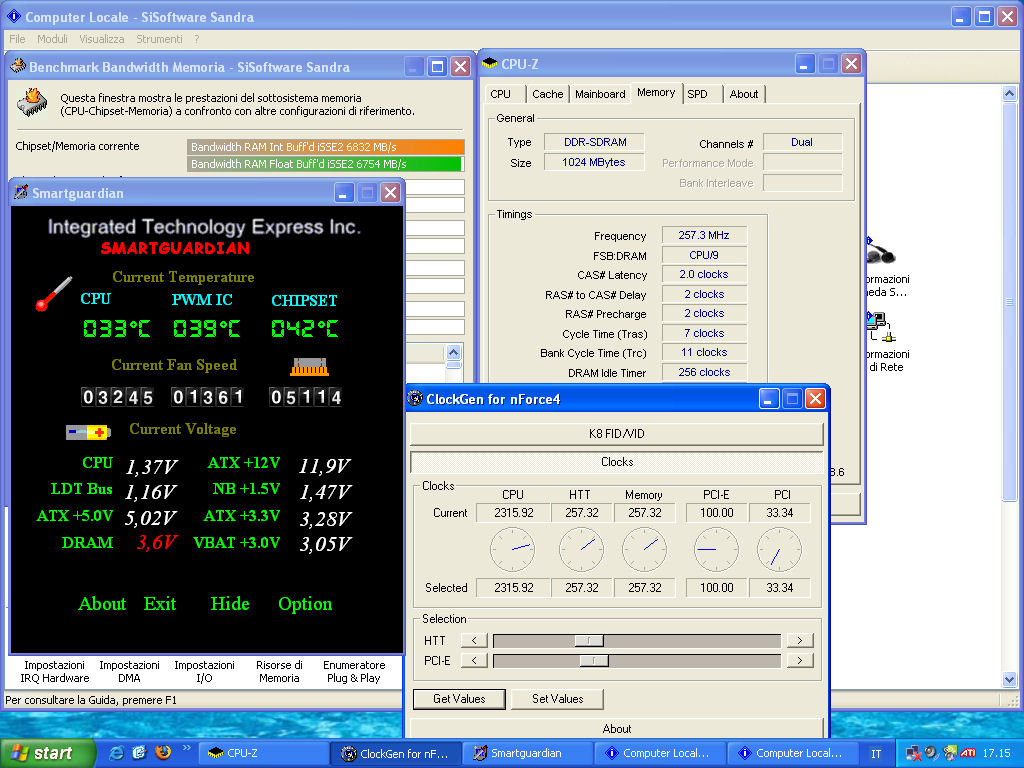The image size is (1024, 768).
Task: Click the network information icon in Sandra
Action: tap(880, 328)
